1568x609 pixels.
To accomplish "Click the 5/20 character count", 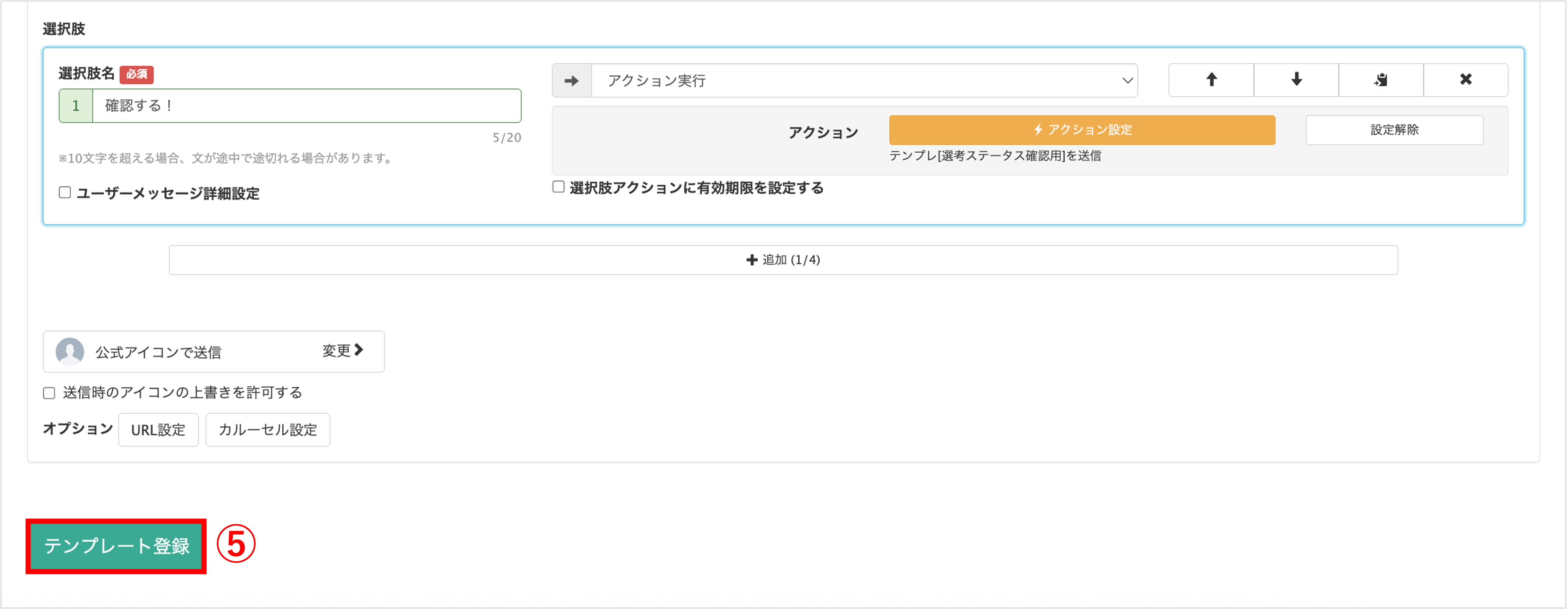I will pyautogui.click(x=507, y=138).
